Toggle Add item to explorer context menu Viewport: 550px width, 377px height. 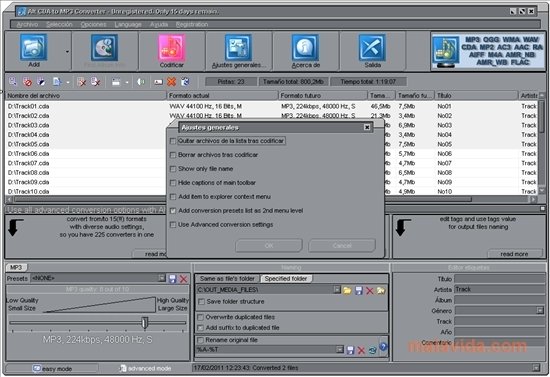tap(173, 197)
